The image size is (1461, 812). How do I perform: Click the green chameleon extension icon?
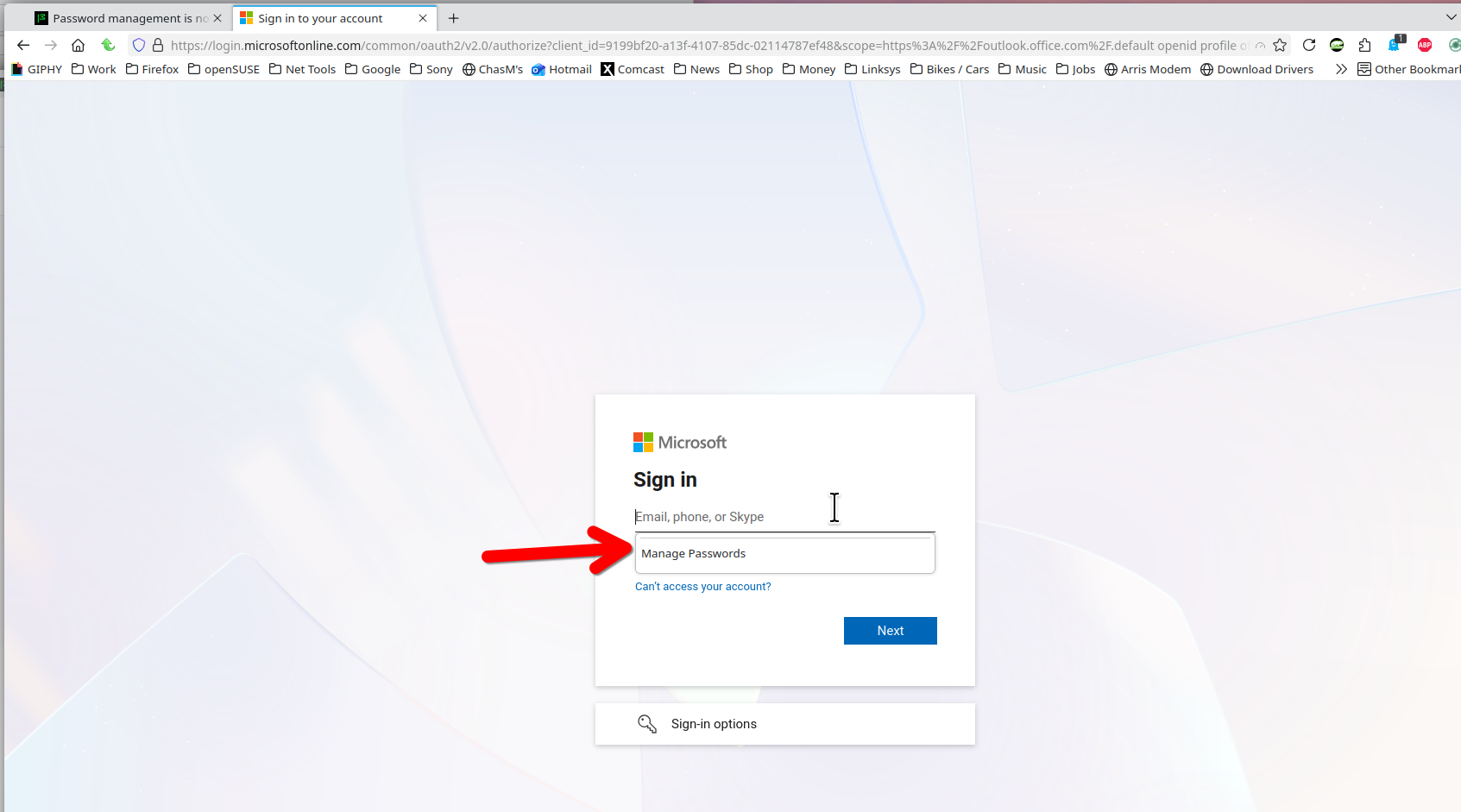pos(1337,45)
